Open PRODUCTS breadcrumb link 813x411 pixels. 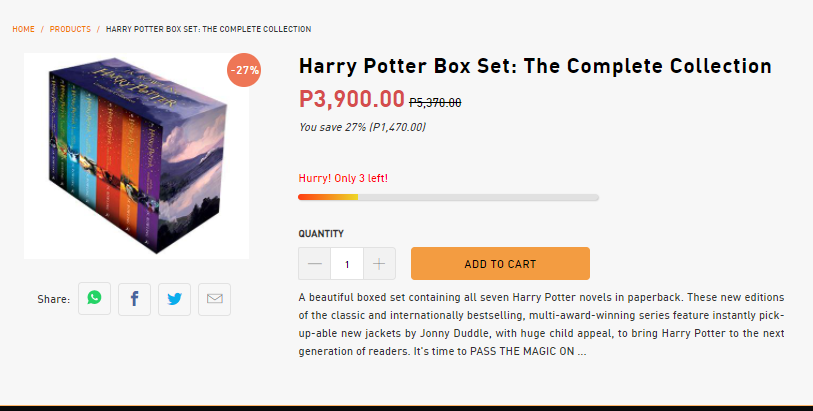click(x=70, y=29)
